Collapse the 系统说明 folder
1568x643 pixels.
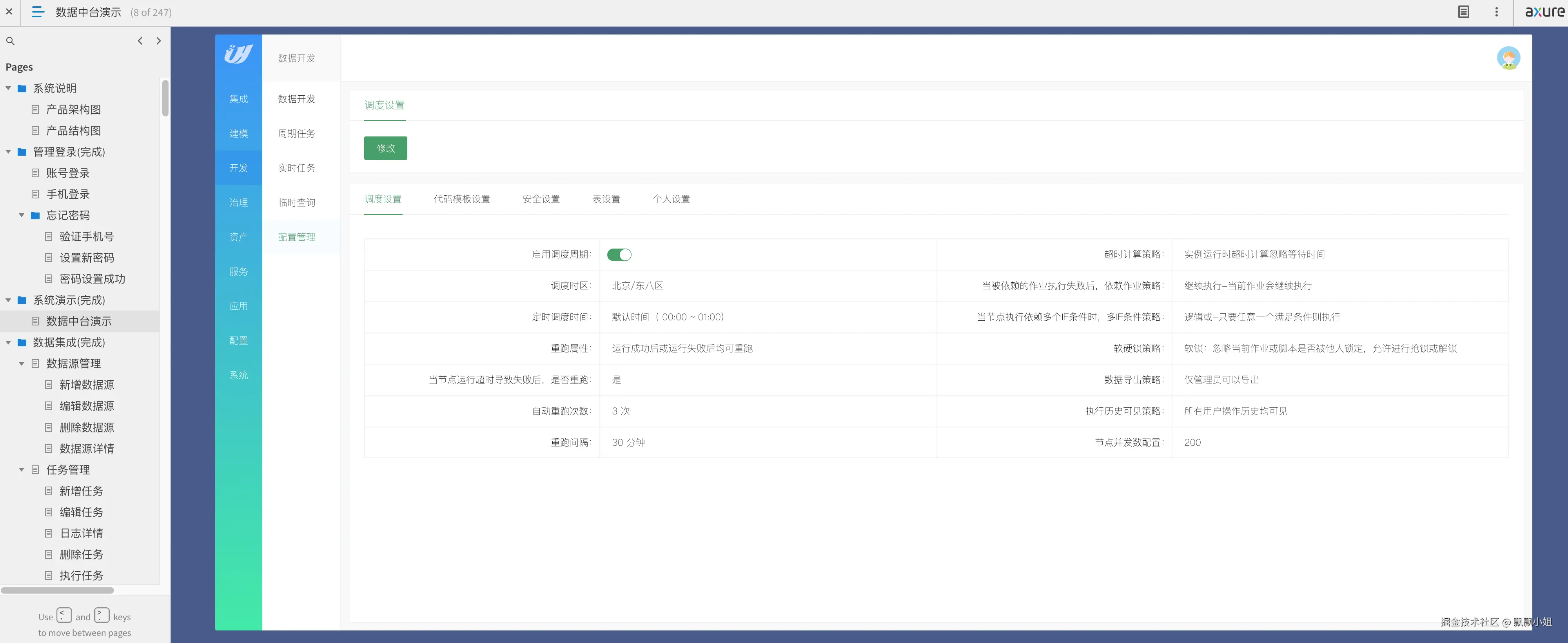tap(8, 88)
